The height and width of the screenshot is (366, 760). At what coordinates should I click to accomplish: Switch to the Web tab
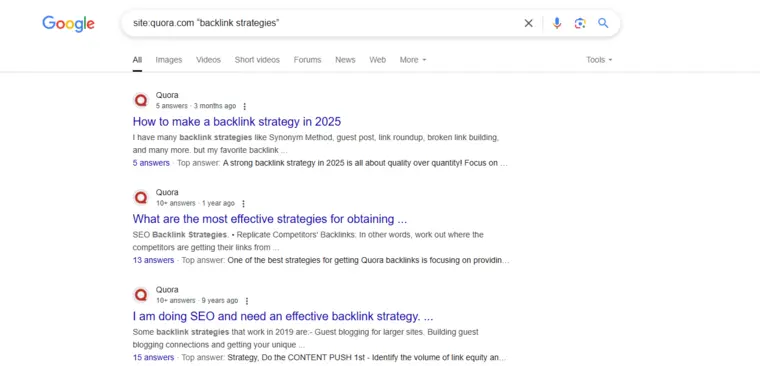[378, 60]
